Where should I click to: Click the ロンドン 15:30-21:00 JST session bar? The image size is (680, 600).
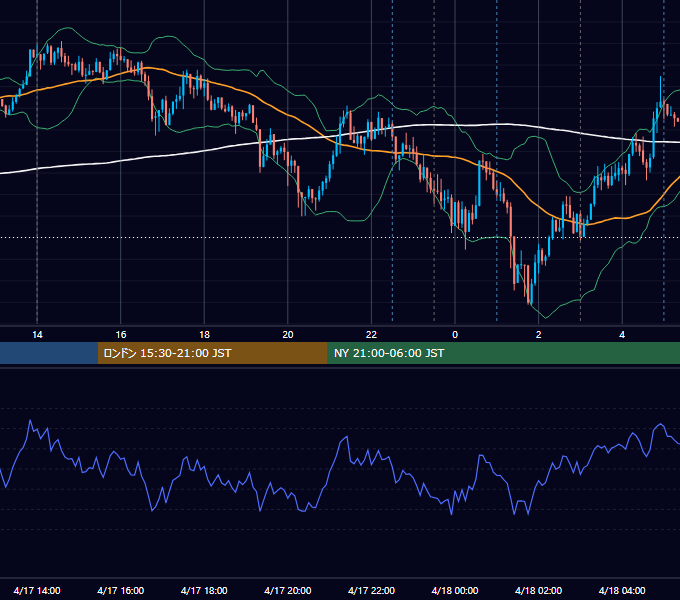click(x=212, y=353)
